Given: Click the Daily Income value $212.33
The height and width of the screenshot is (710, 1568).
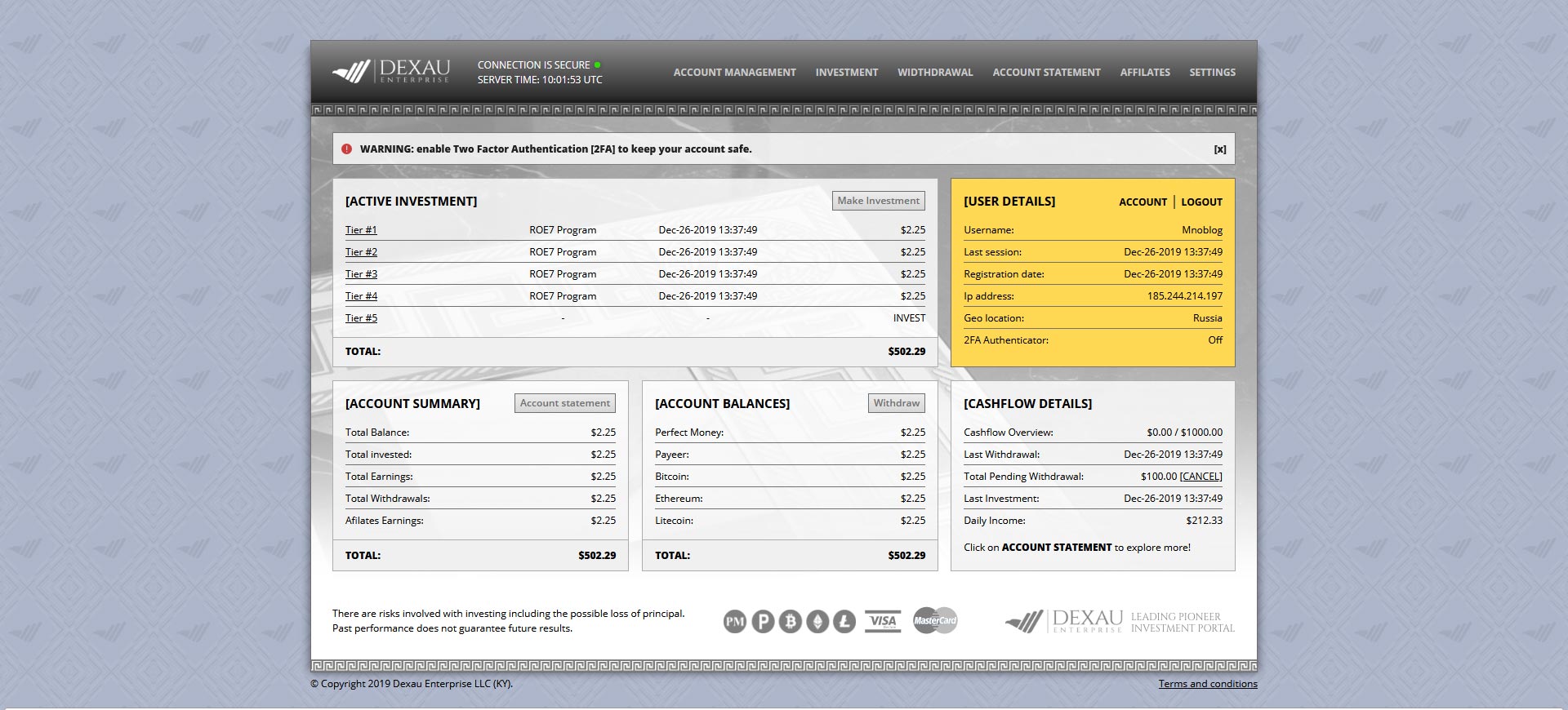Looking at the screenshot, I should tap(1204, 521).
